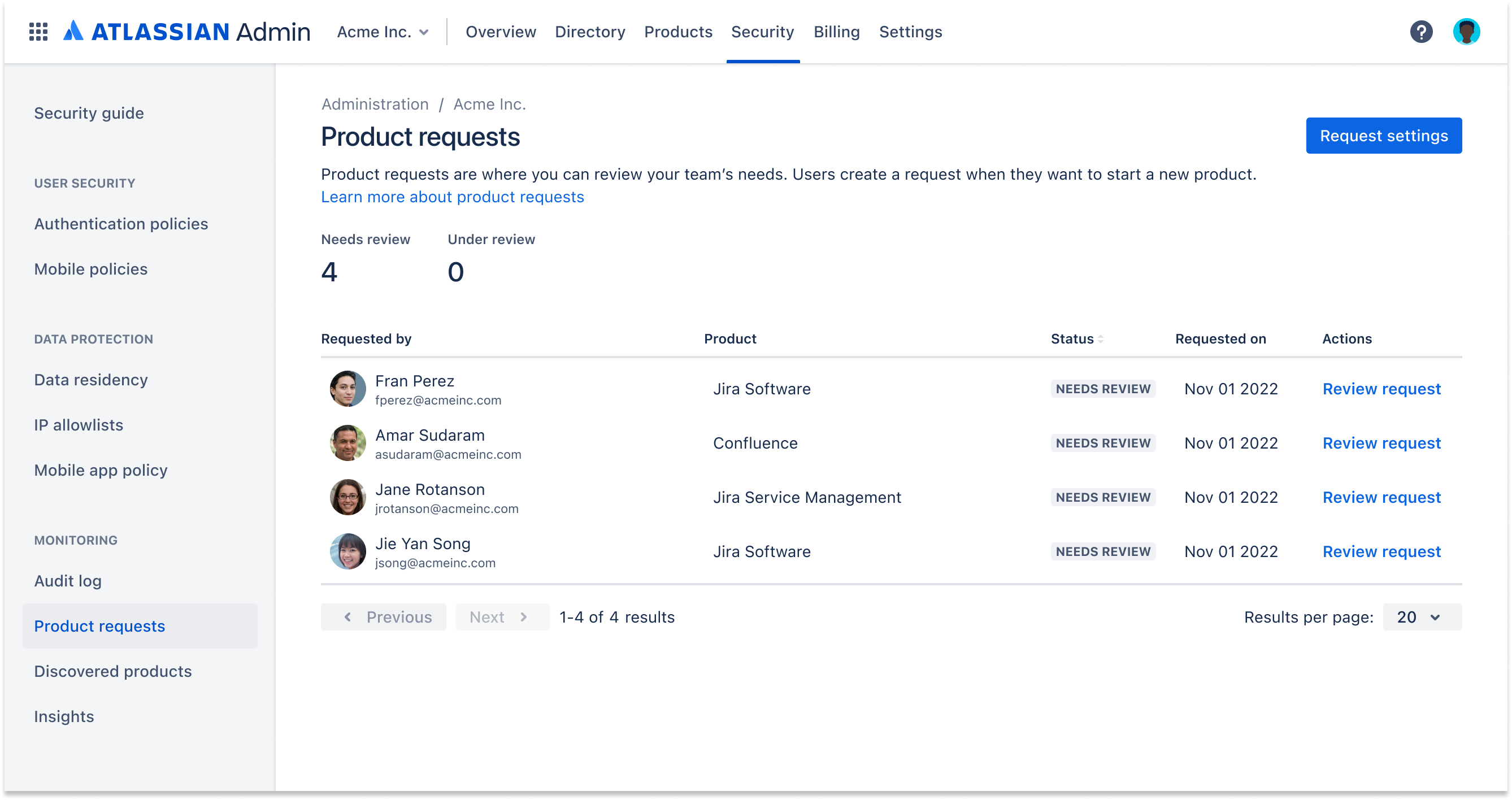Viewport: 1512px width, 800px height.
Task: Click Amar Sudaram's avatar photo
Action: (x=347, y=443)
